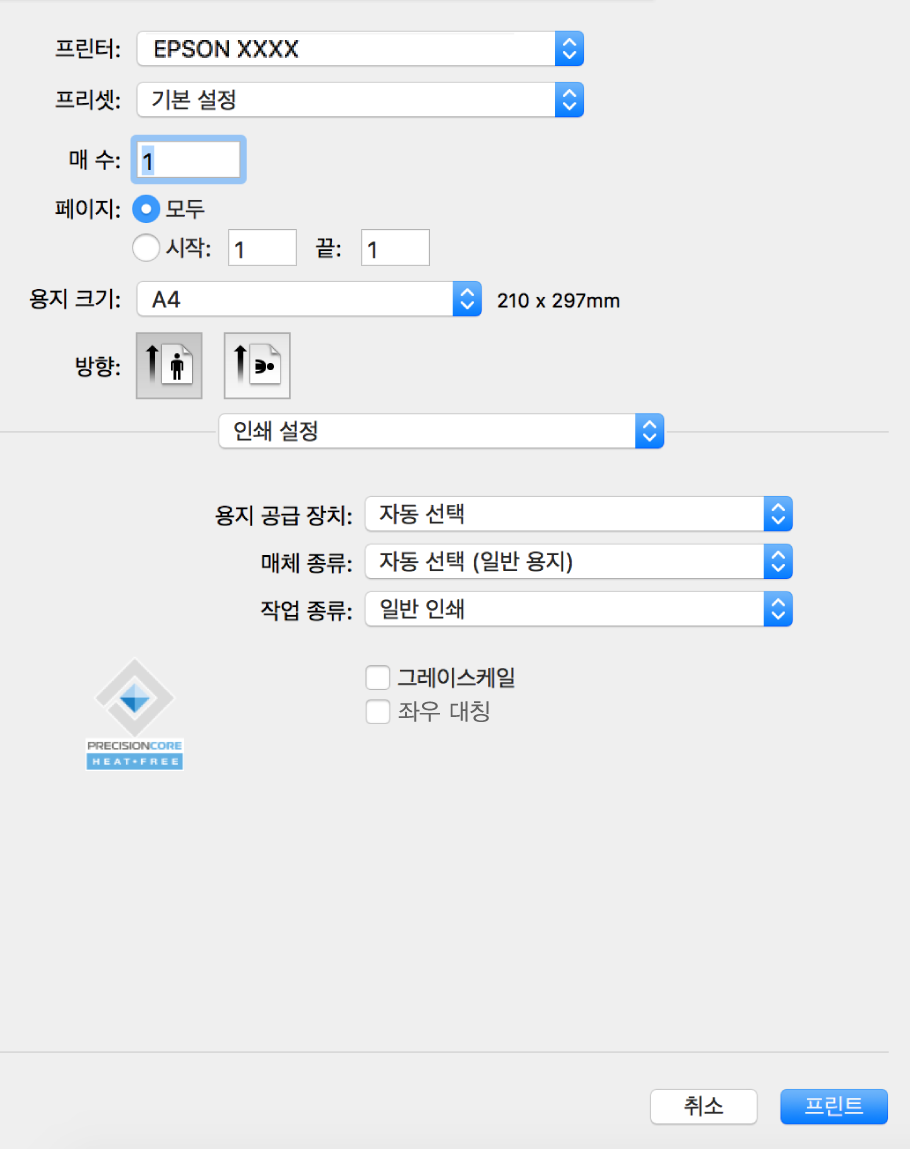Click the PrecisionCore Heat-Free logo
This screenshot has height=1149, width=910.
point(134,713)
